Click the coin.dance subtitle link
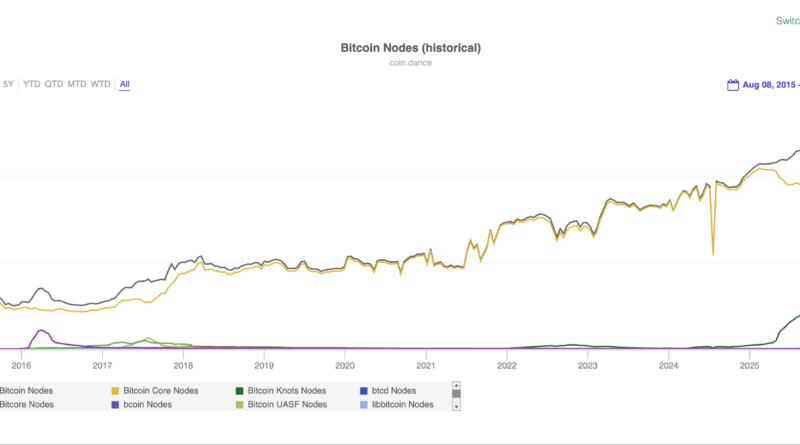 click(411, 63)
